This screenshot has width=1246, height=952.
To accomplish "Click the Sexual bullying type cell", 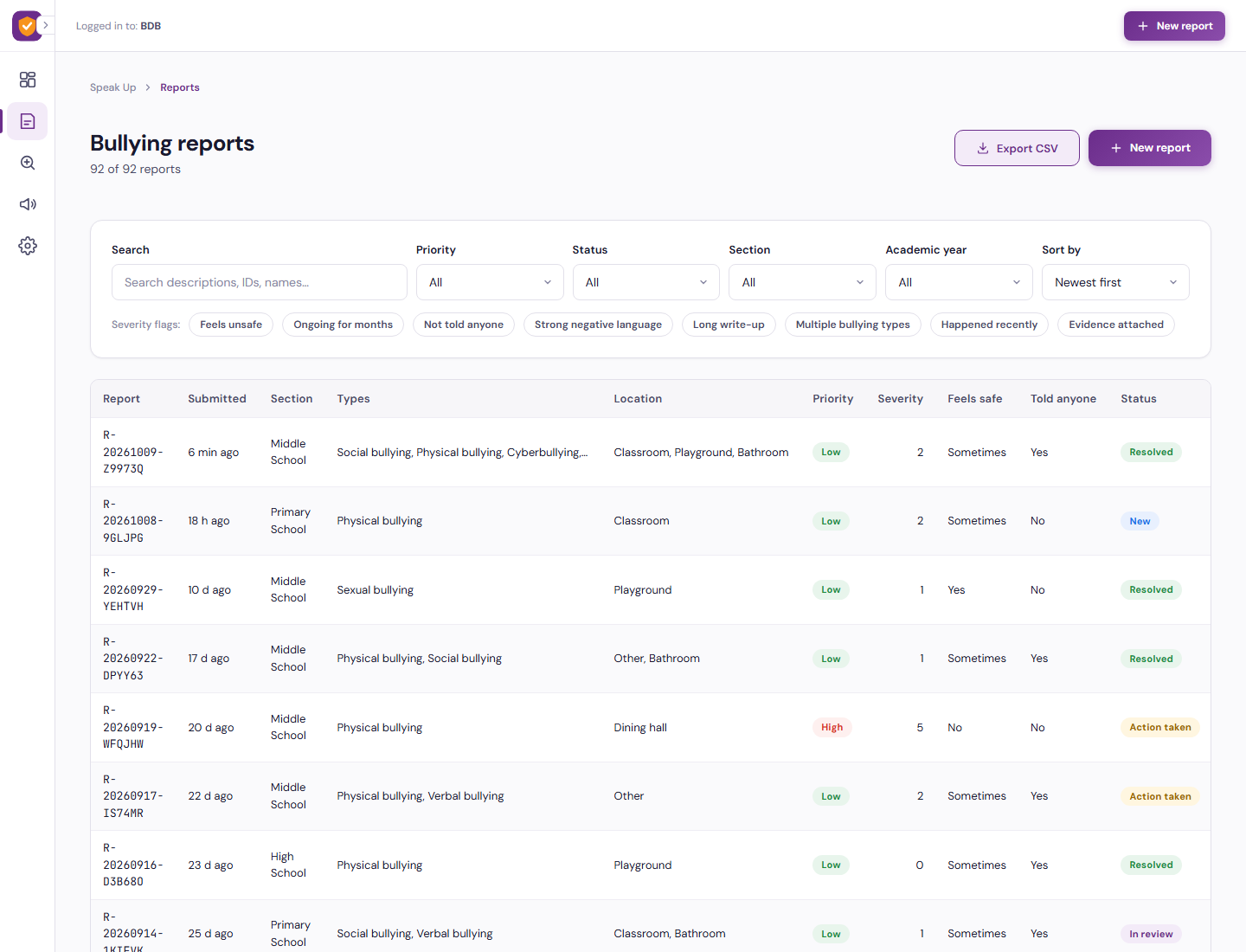I will pos(376,590).
